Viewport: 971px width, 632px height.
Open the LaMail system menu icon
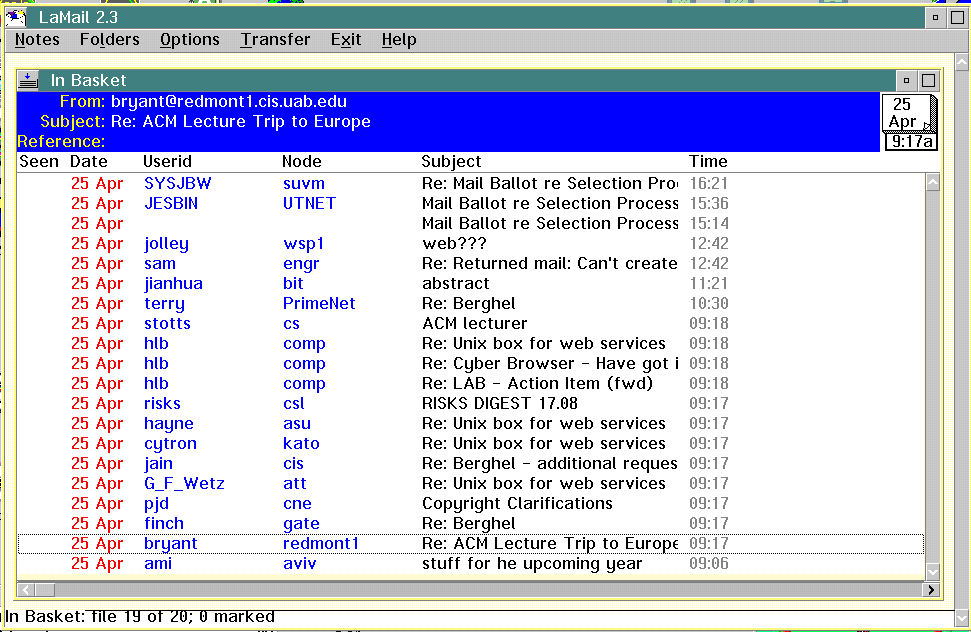coord(16,17)
